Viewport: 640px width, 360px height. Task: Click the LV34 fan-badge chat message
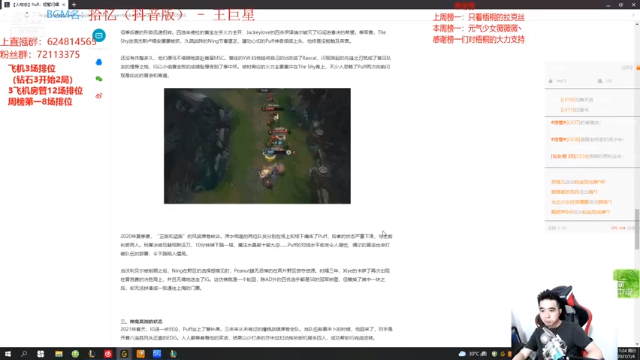tap(587, 156)
